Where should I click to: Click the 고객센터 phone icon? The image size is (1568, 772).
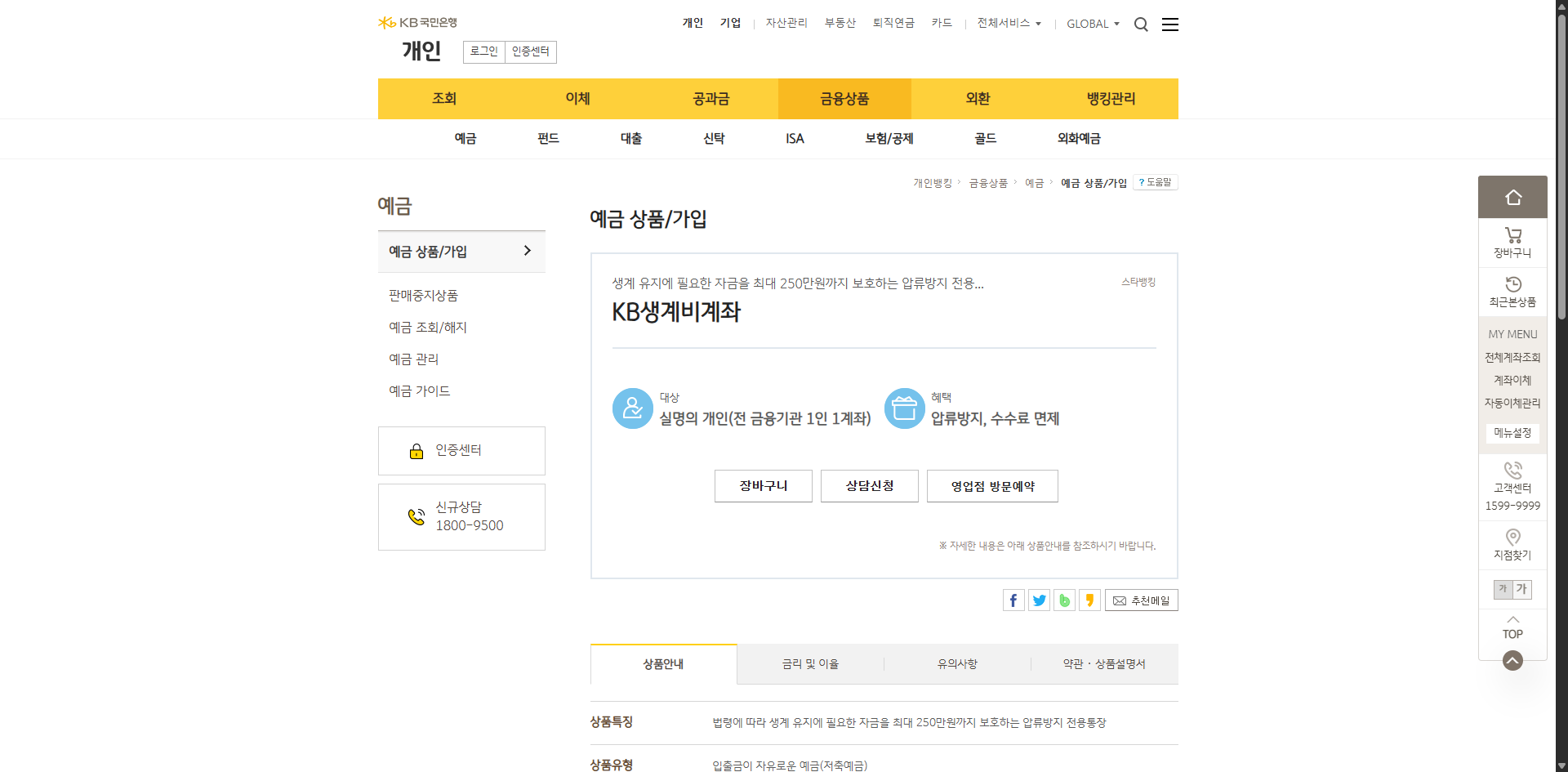click(x=1512, y=471)
